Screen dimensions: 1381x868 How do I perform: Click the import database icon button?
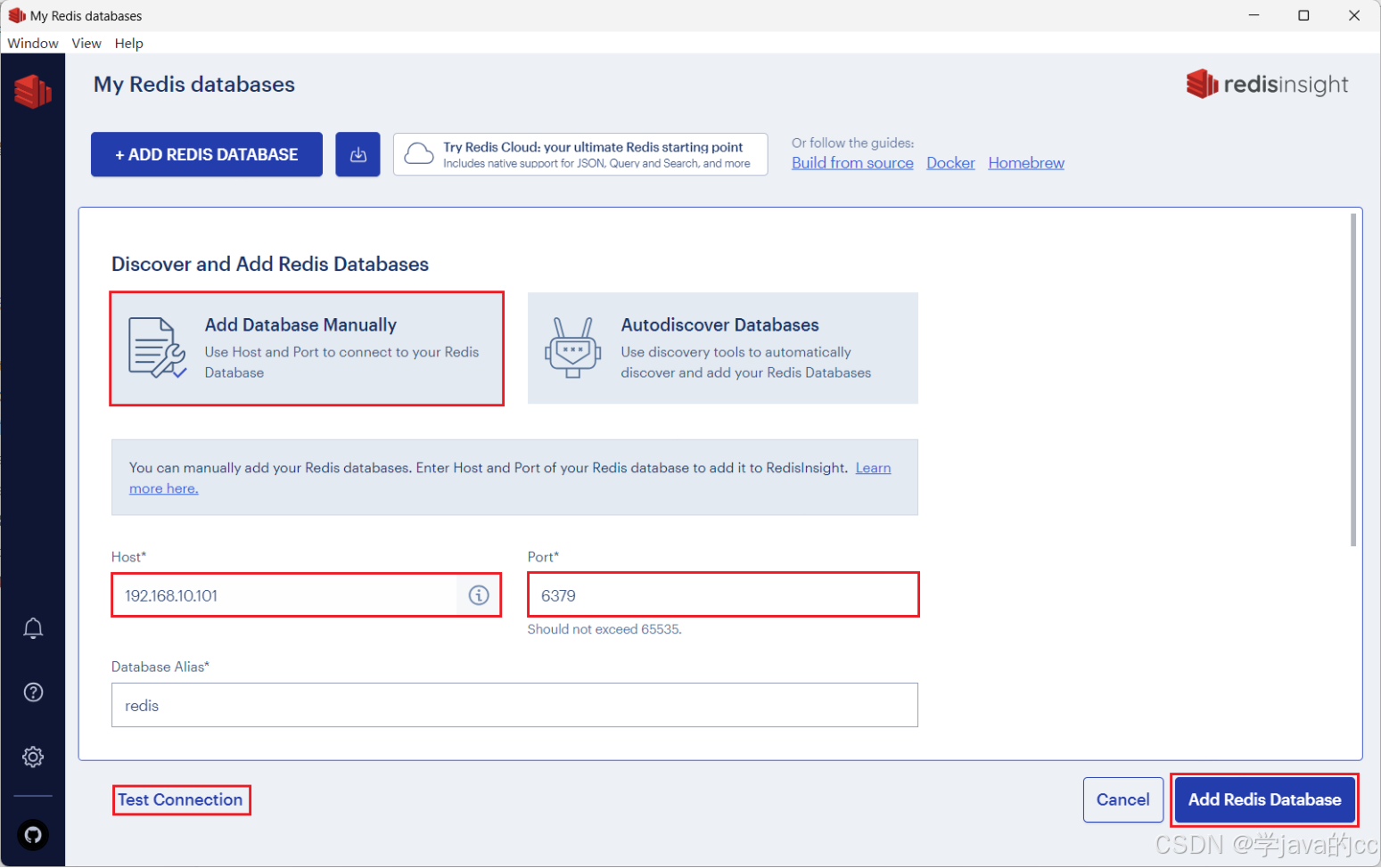point(358,154)
